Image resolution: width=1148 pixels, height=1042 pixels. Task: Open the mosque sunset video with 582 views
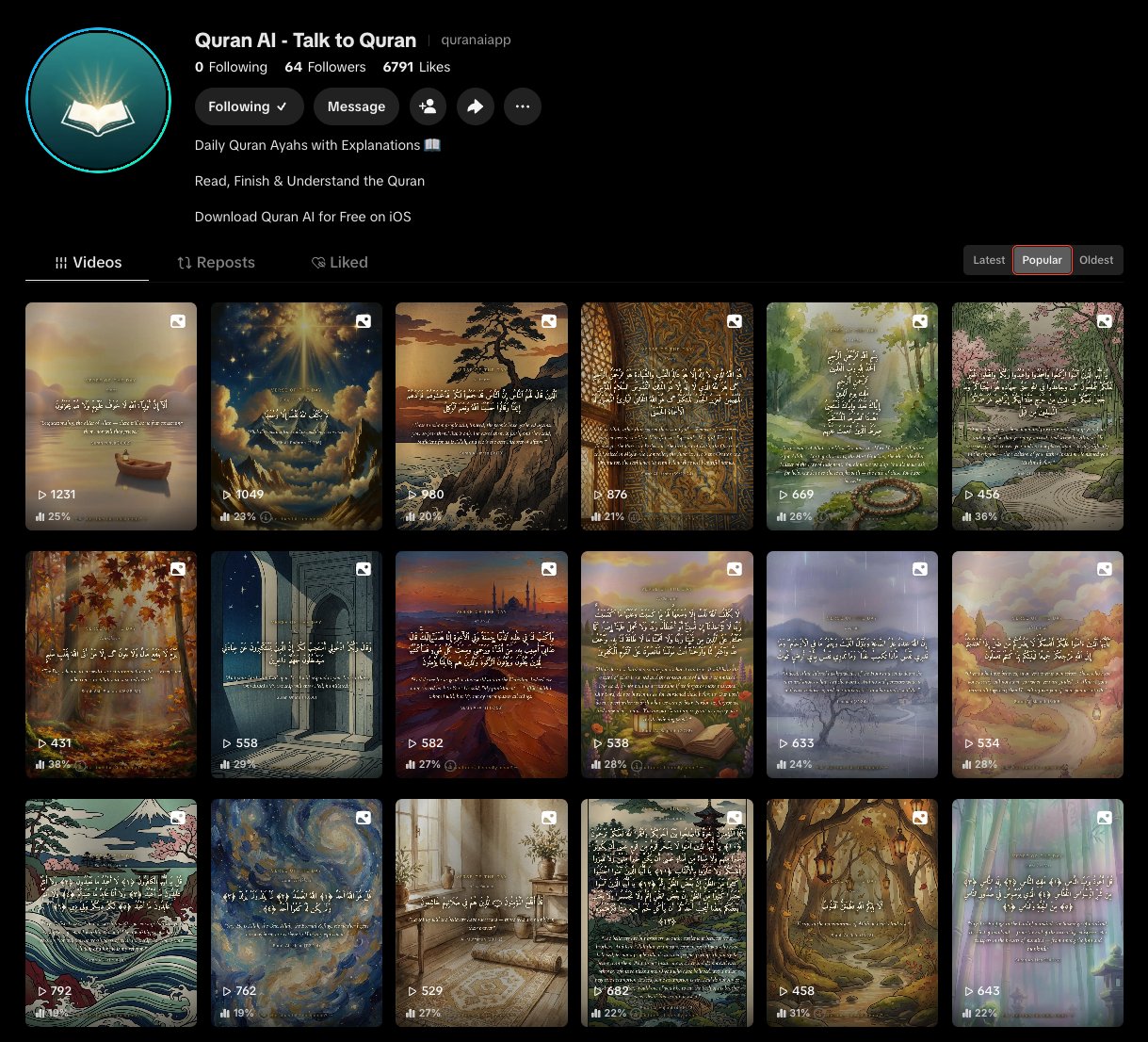pos(481,664)
